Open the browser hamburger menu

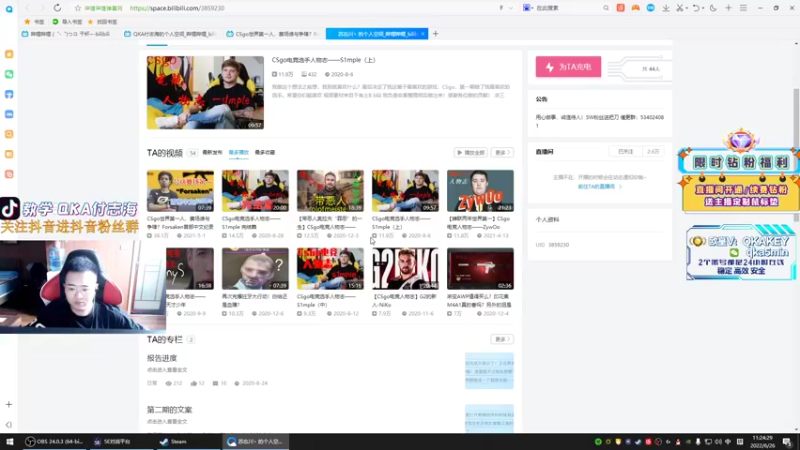743,8
